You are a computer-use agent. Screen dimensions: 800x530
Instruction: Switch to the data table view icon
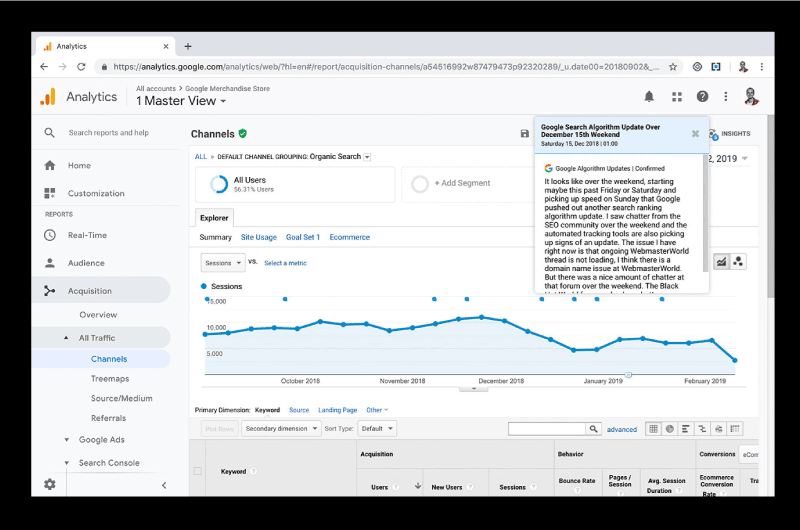coord(654,429)
